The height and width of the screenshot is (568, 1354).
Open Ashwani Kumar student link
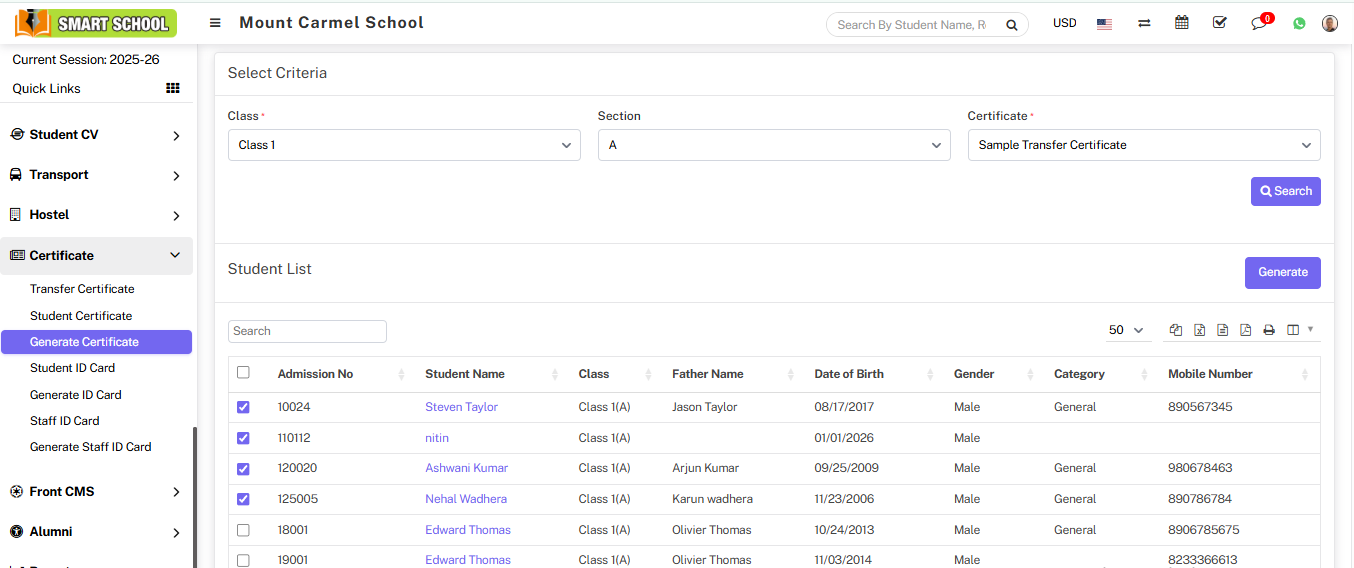click(x=466, y=468)
